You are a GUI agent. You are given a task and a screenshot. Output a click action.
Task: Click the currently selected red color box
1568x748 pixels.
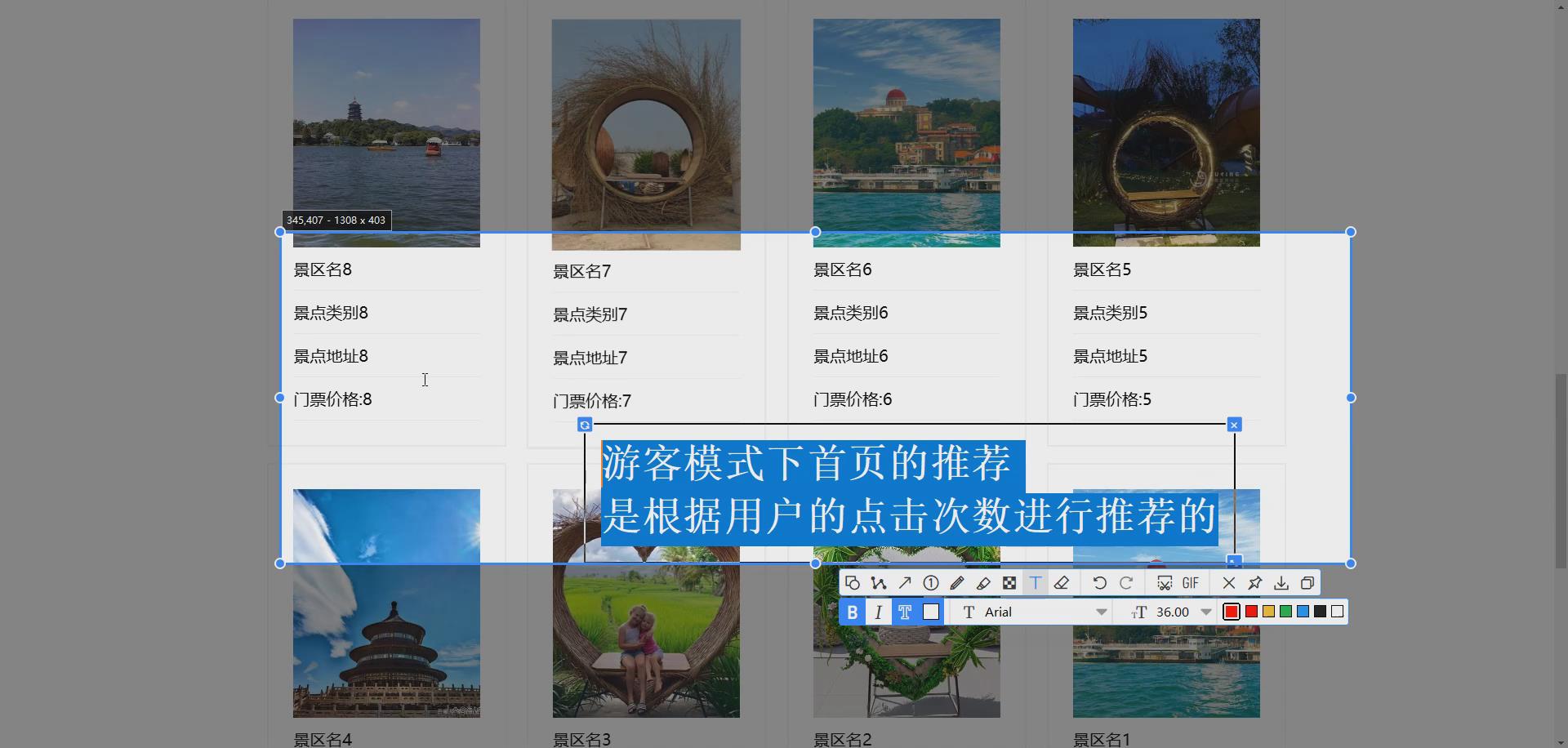pyautogui.click(x=1232, y=612)
